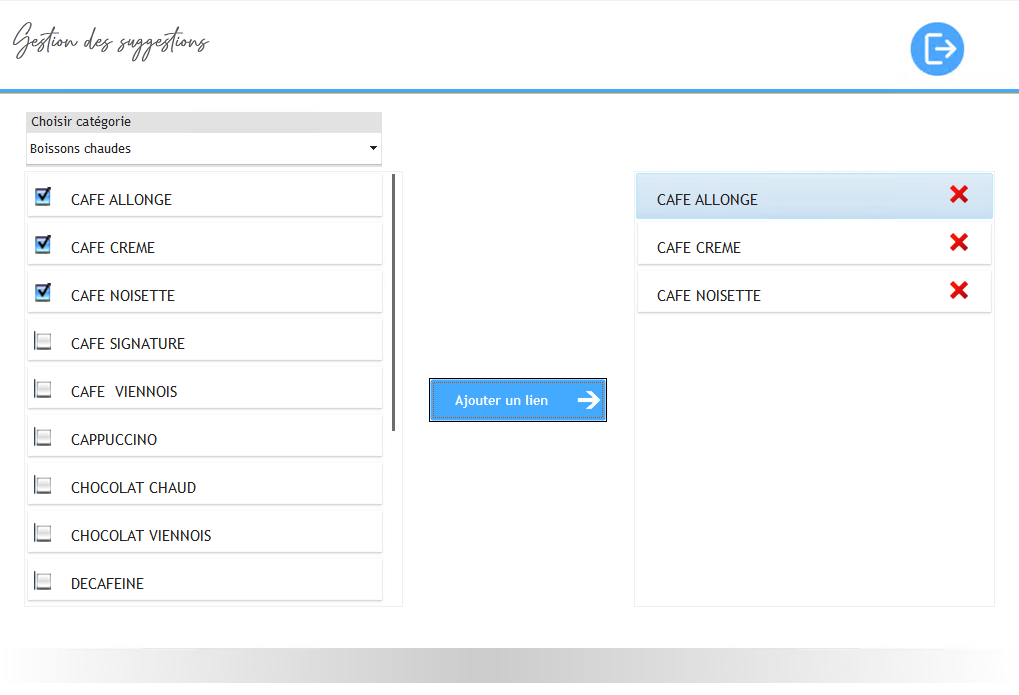
Task: Untick the CAFE NOISETTE checkbox
Action: (43, 292)
